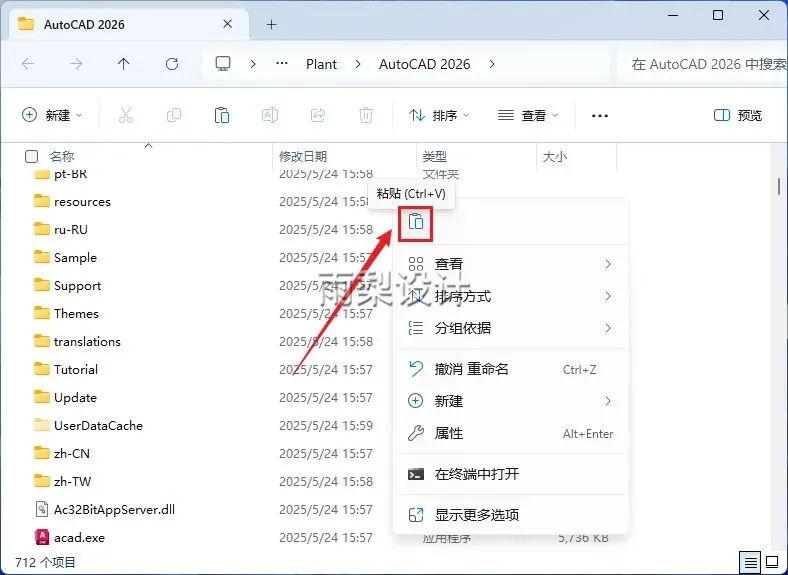Add a new tab with plus button
788x575 pixels.
(x=272, y=24)
